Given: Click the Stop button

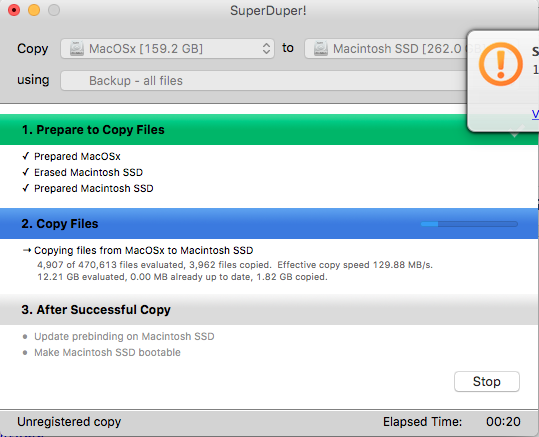Looking at the screenshot, I should [x=486, y=381].
